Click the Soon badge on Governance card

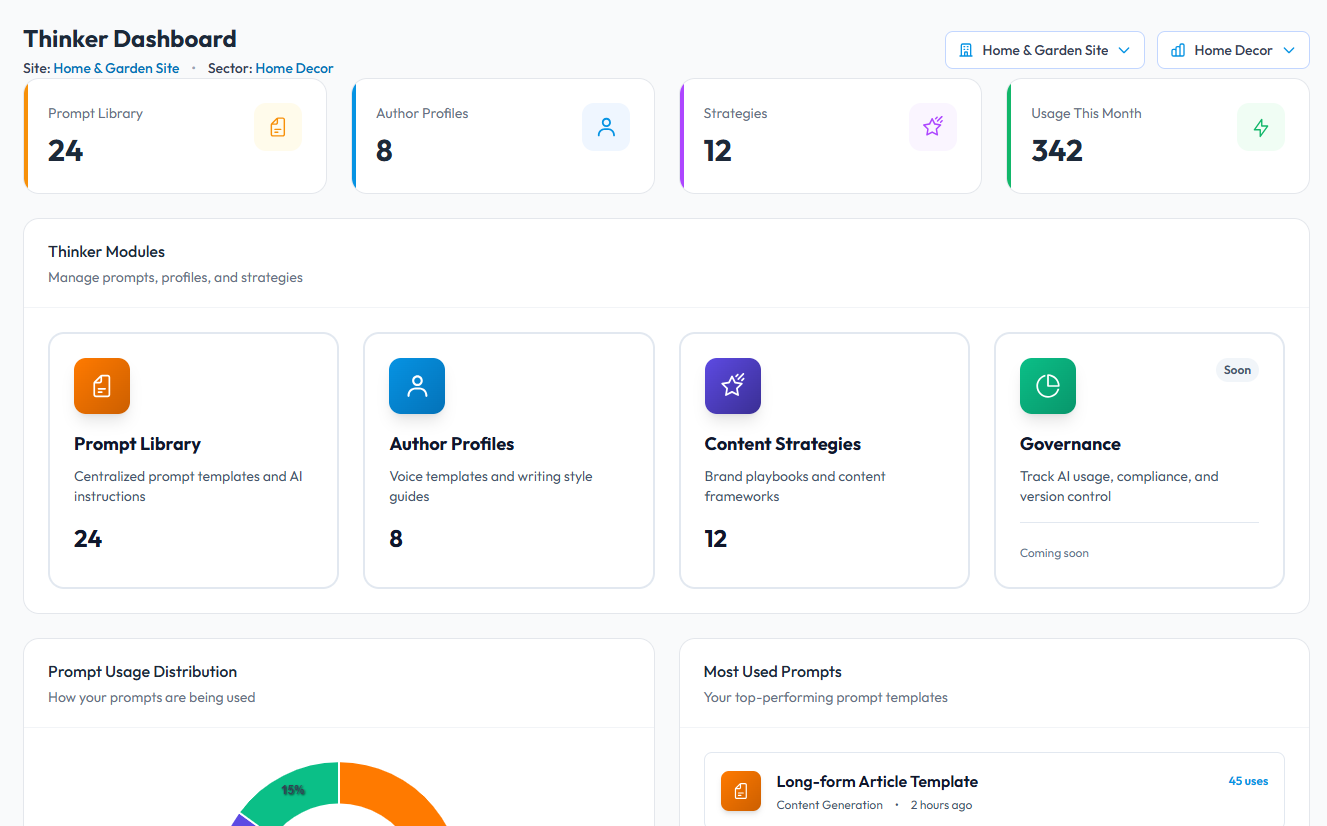(x=1237, y=370)
